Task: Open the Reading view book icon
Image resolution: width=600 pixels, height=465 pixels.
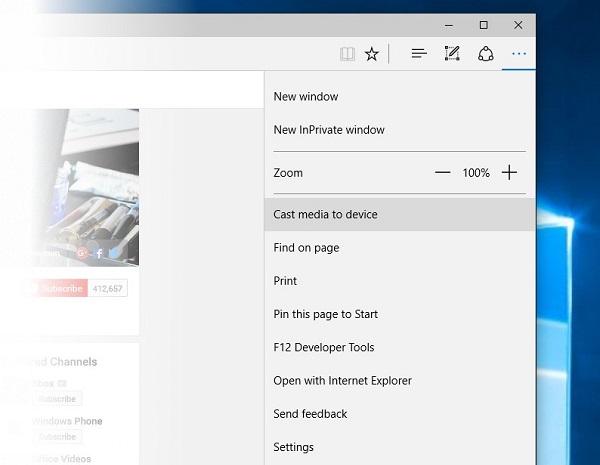Action: (x=347, y=54)
